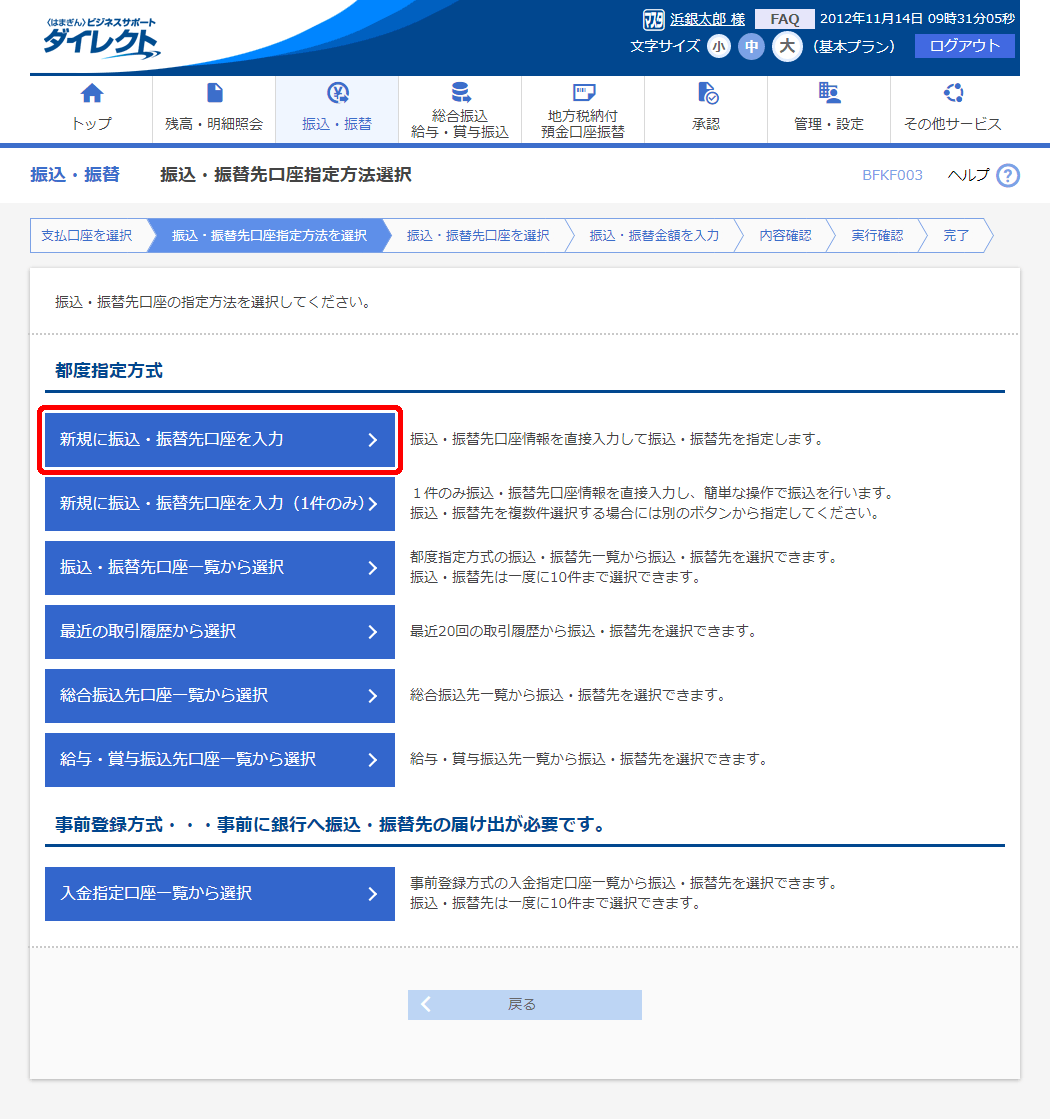Open 承認 approval icon

pos(706,94)
